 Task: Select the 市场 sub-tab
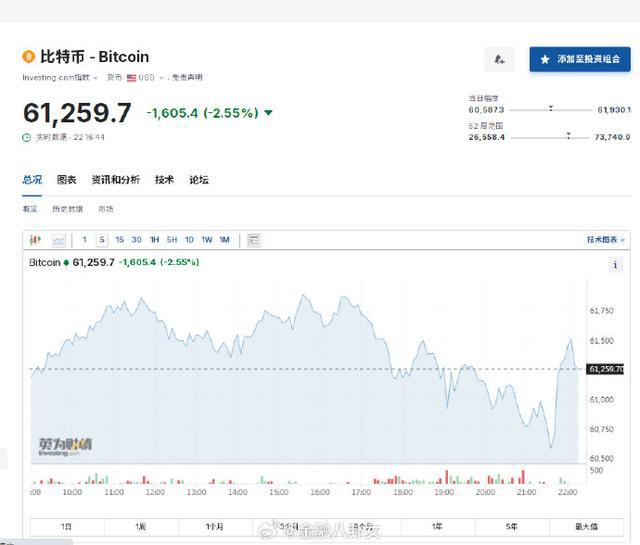point(106,209)
